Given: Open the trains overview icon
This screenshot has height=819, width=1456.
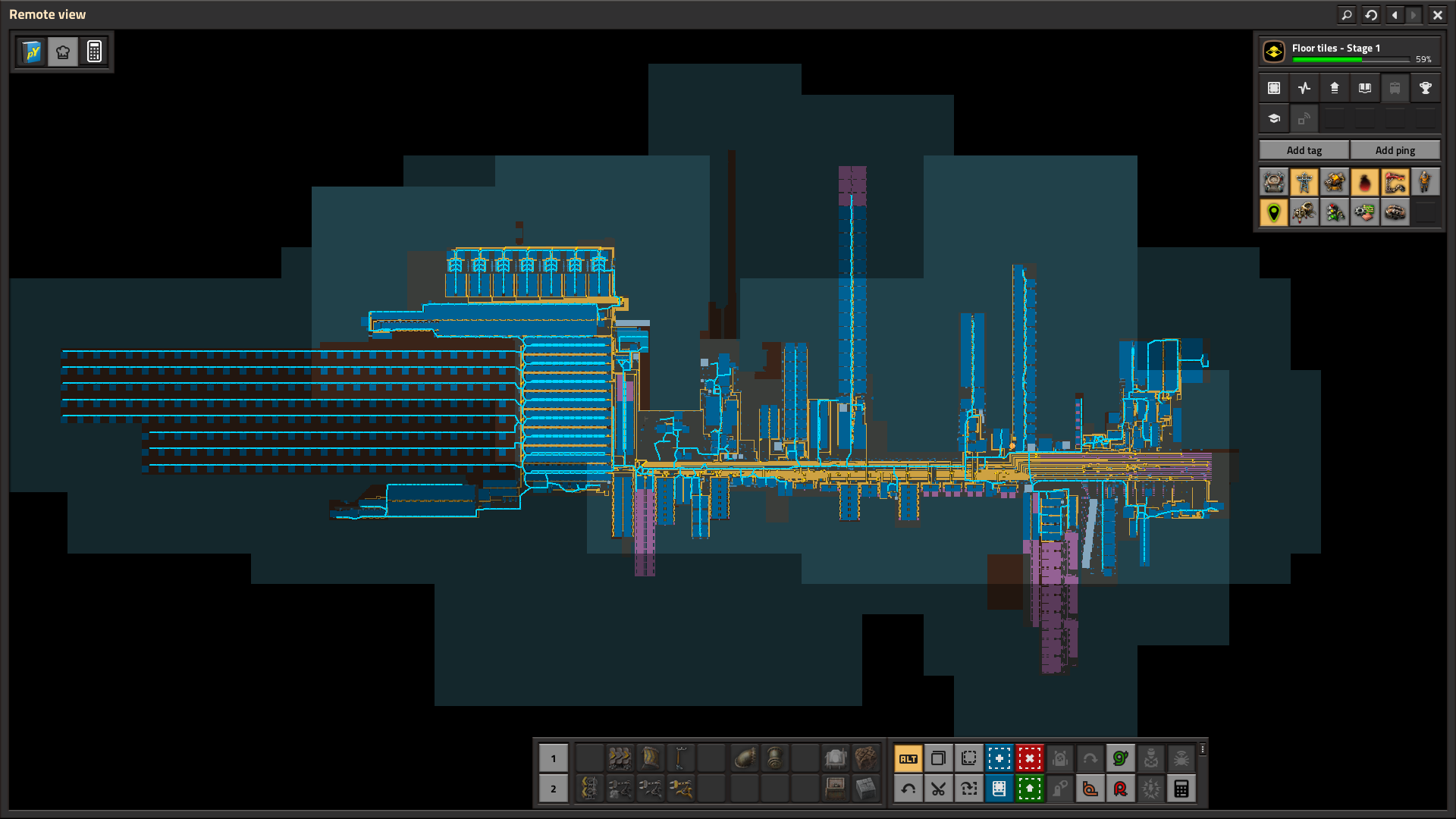Looking at the screenshot, I should point(1395,88).
